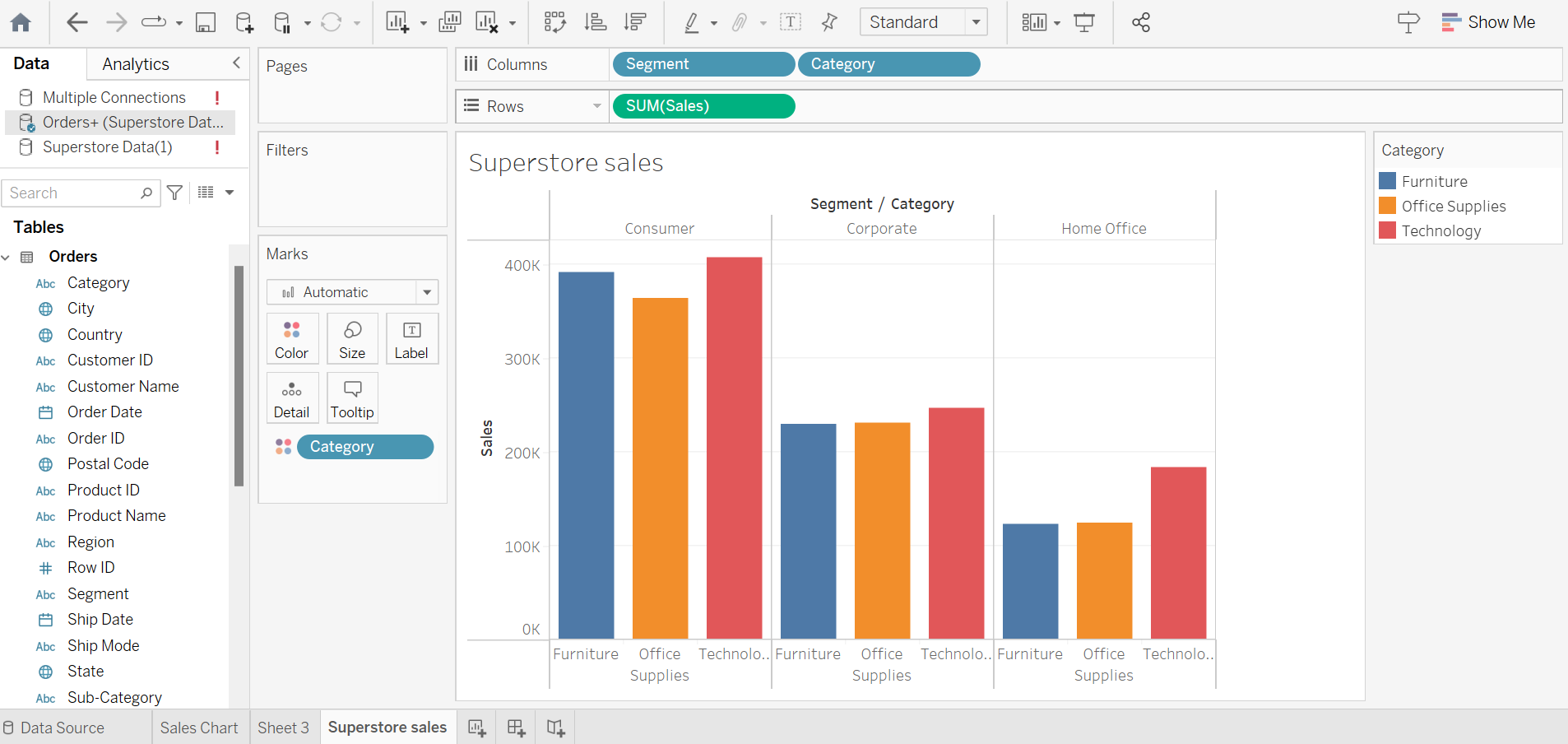The width and height of the screenshot is (1568, 744).
Task: Click the Run Update refresh icon
Action: coord(332,22)
